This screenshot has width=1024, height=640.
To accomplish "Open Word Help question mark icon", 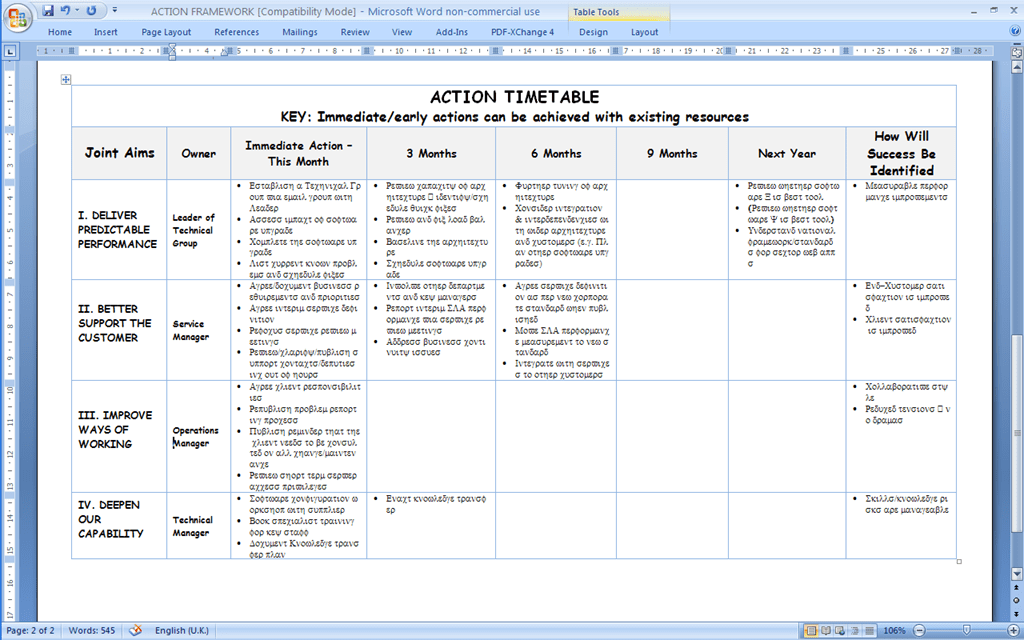I will [1015, 31].
